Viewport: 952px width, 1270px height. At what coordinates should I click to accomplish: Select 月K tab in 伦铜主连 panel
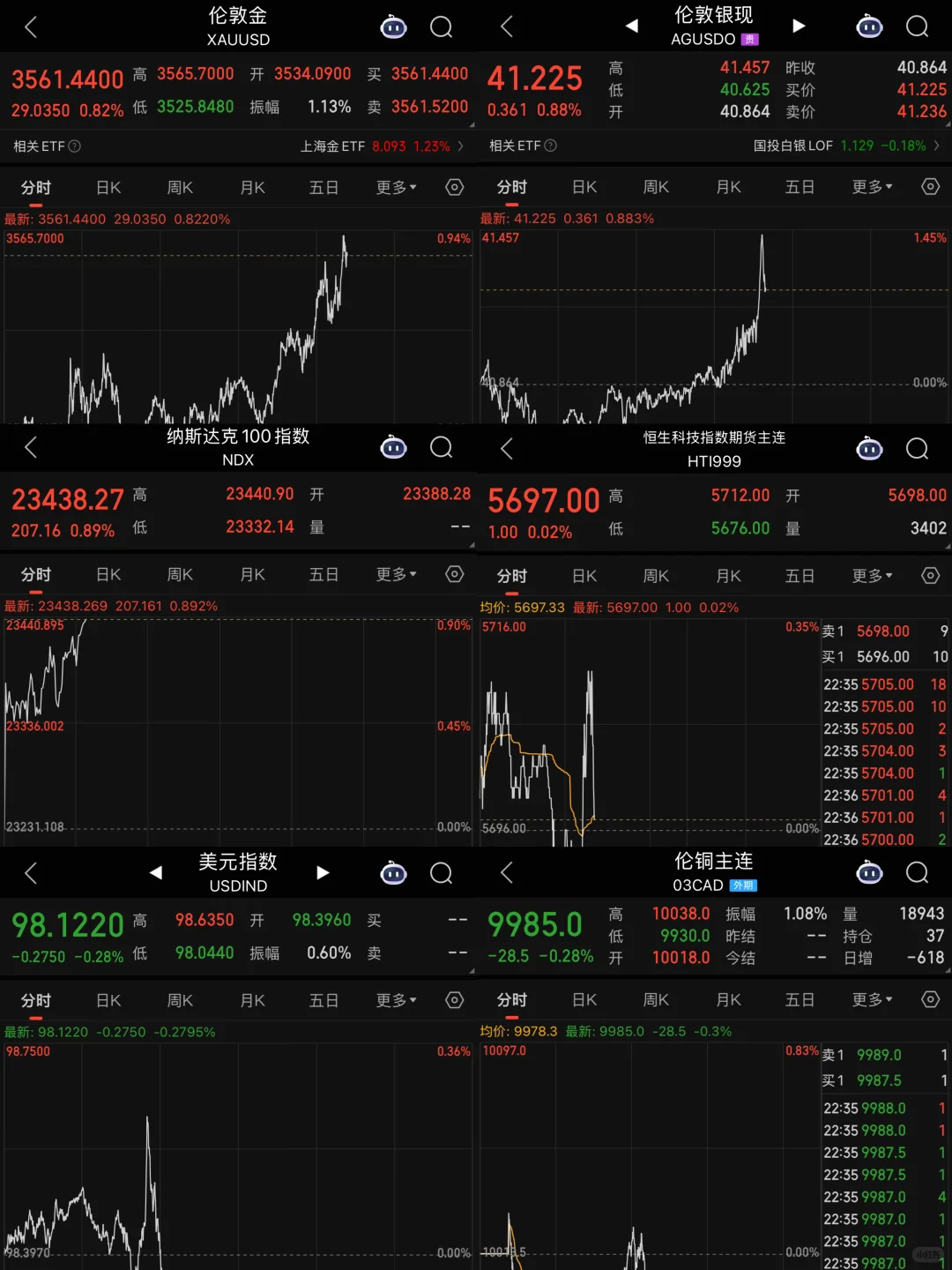tap(728, 999)
